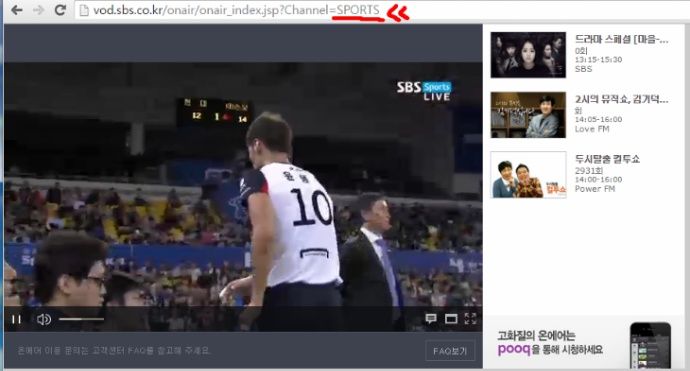The height and width of the screenshot is (371, 690).
Task: Open the 드라마 스페셜 thumbnail
Action: 528,55
